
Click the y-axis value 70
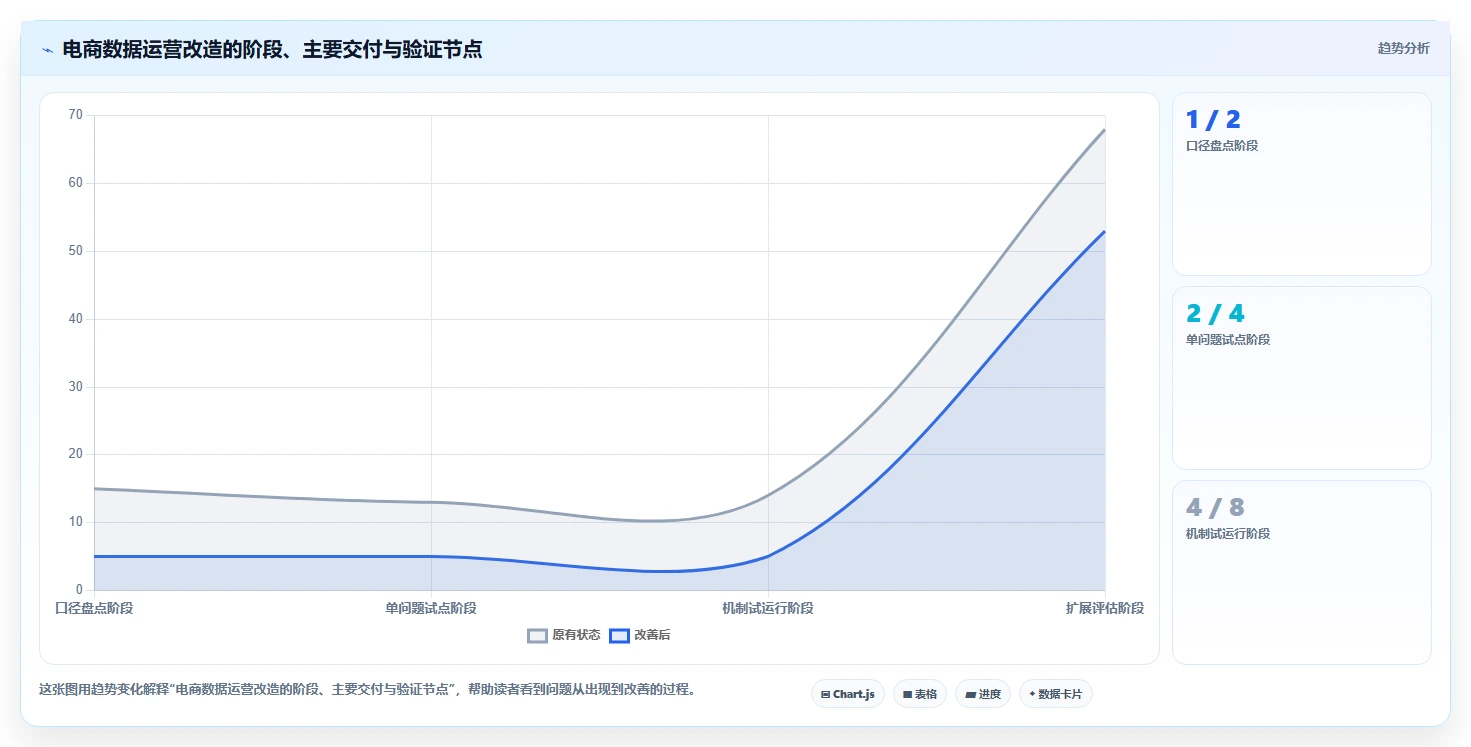coord(76,115)
